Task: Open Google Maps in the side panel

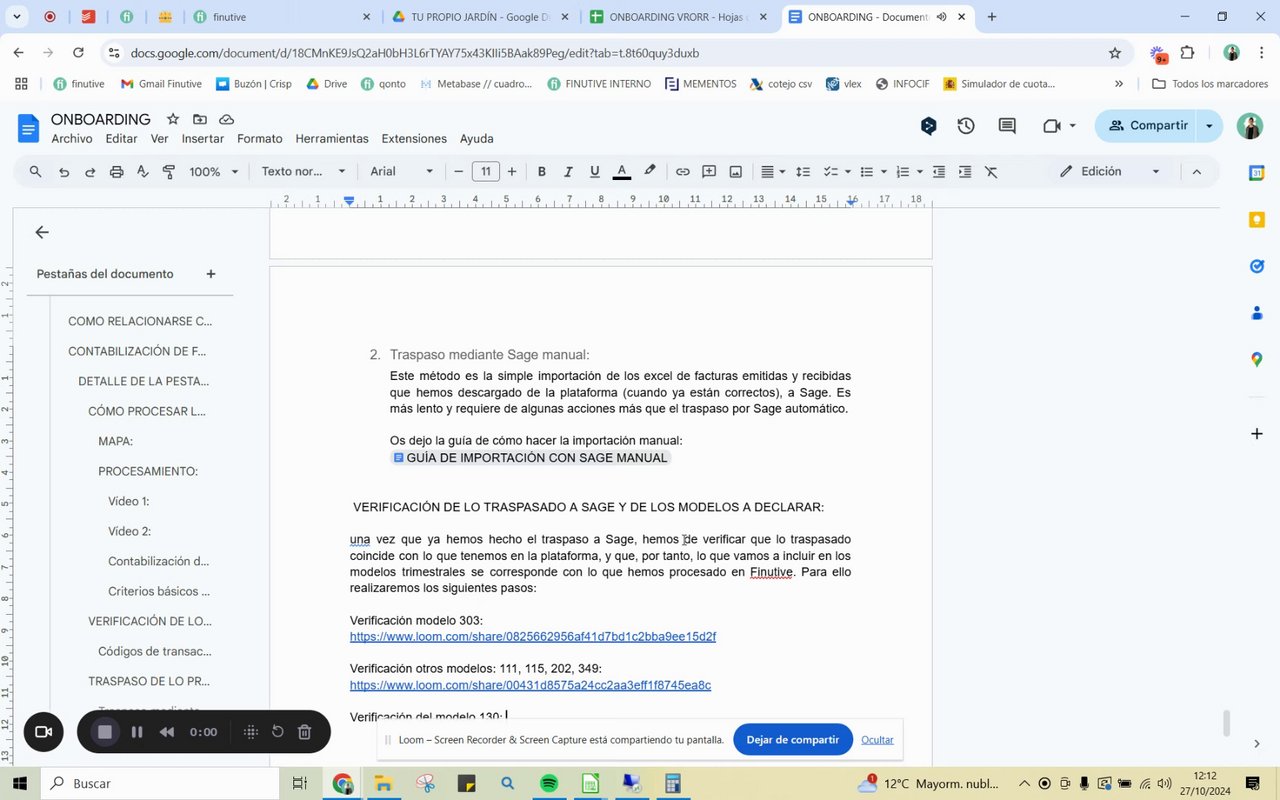Action: [1257, 360]
